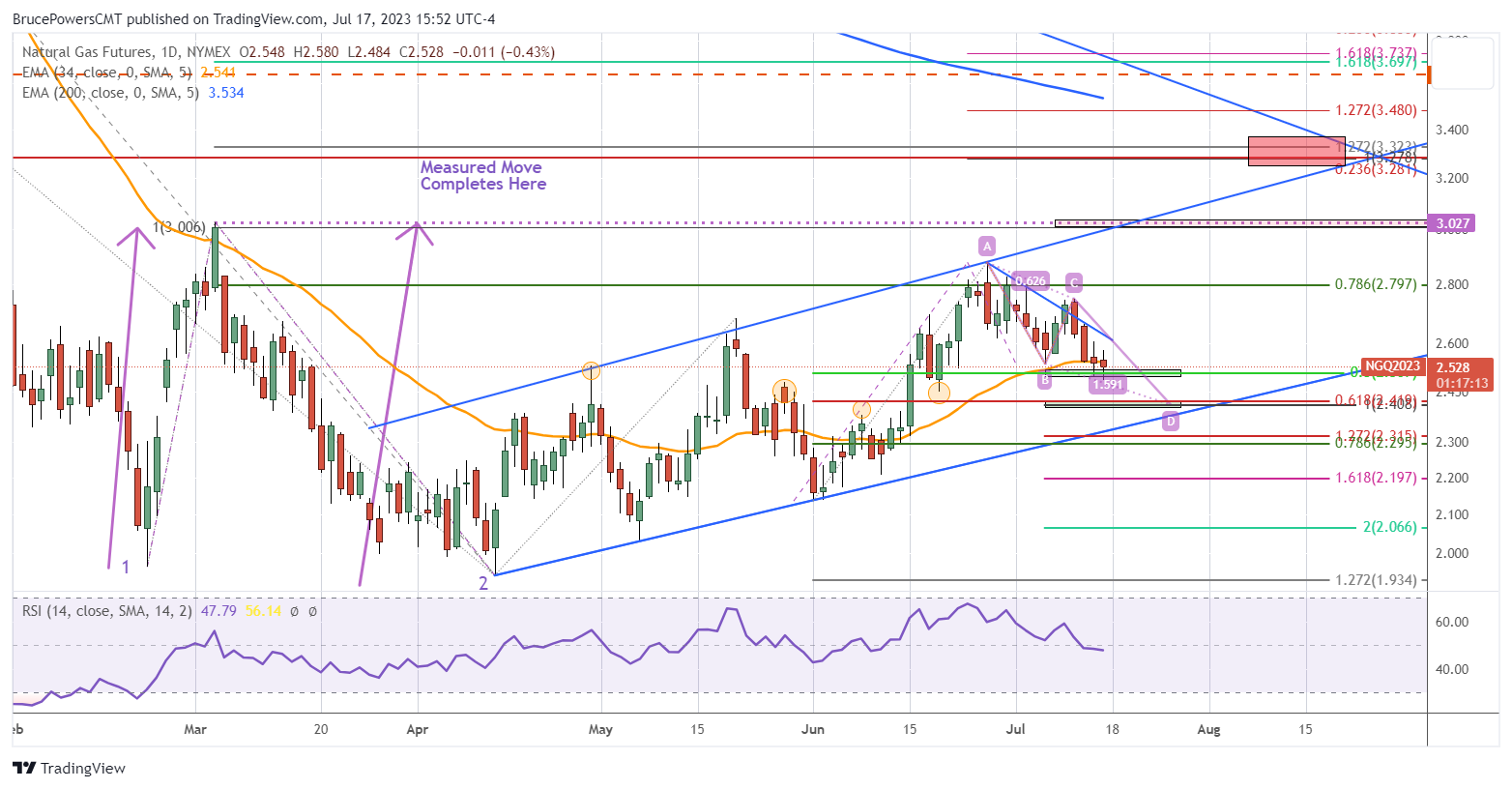Click the O2.548 open value in legend

262,52
